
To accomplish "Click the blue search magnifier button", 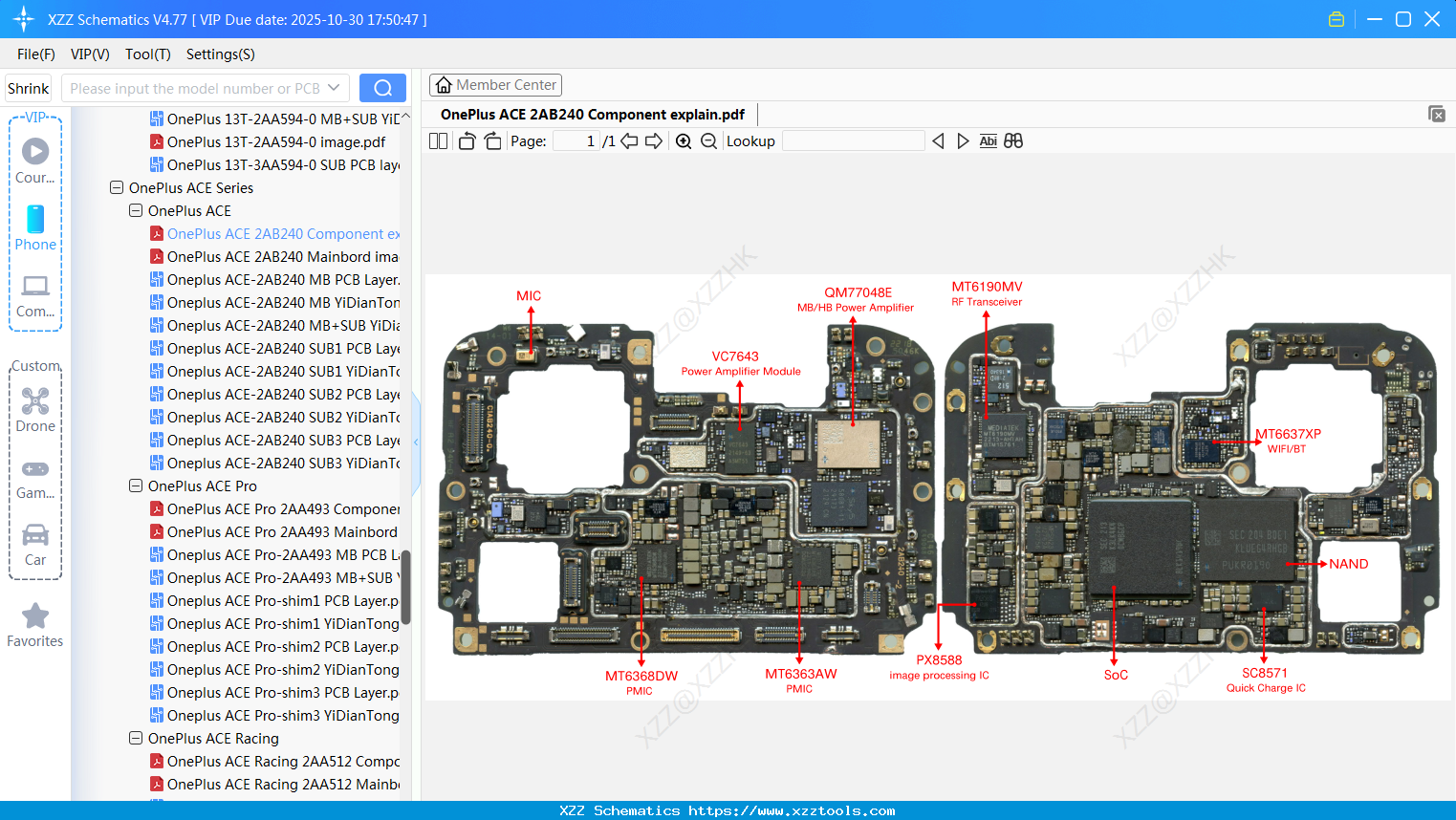I will click(382, 87).
